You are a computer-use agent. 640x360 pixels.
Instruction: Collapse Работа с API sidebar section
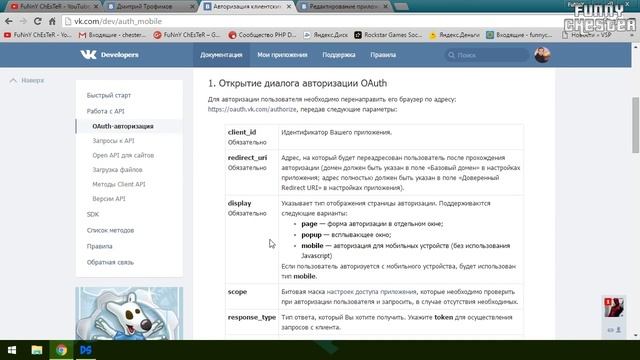(x=105, y=111)
